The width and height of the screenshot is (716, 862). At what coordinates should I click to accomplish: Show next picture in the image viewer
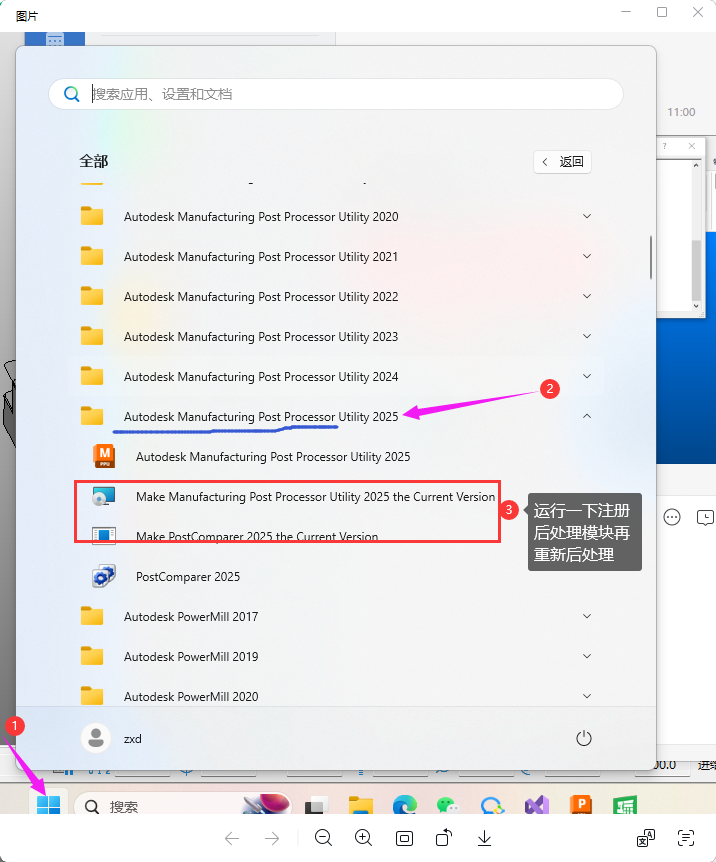272,838
